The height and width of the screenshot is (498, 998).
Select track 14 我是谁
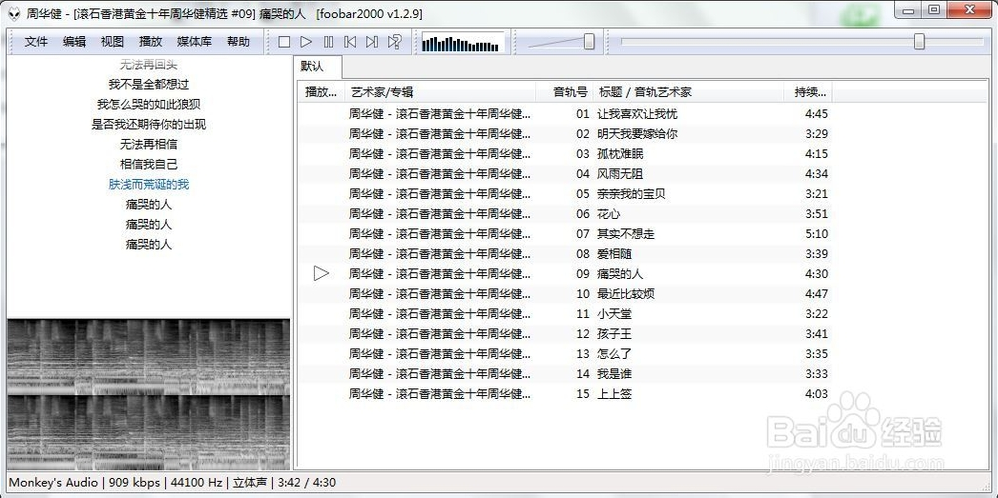click(565, 374)
